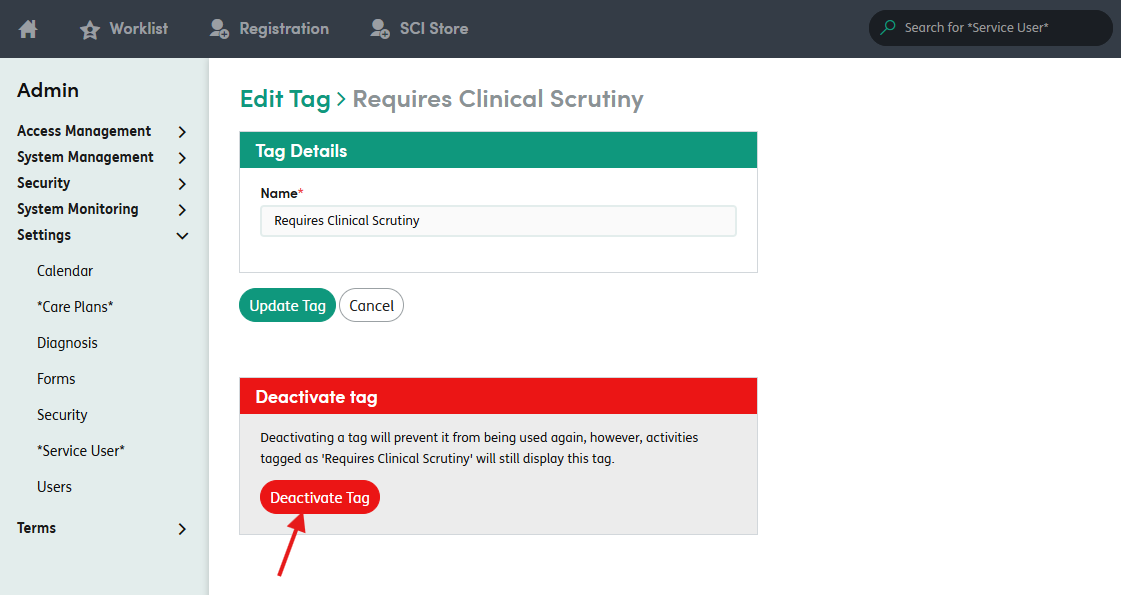Open the Worklist star icon
The height and width of the screenshot is (595, 1121).
tap(90, 29)
